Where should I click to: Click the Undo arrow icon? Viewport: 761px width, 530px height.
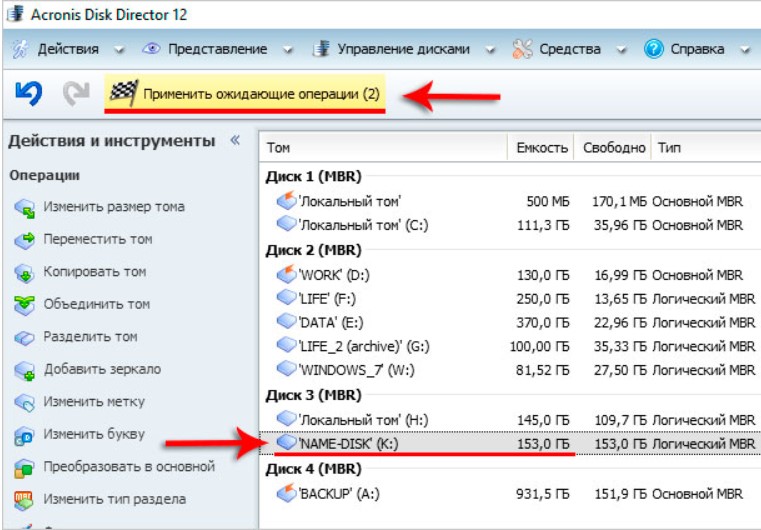click(29, 93)
